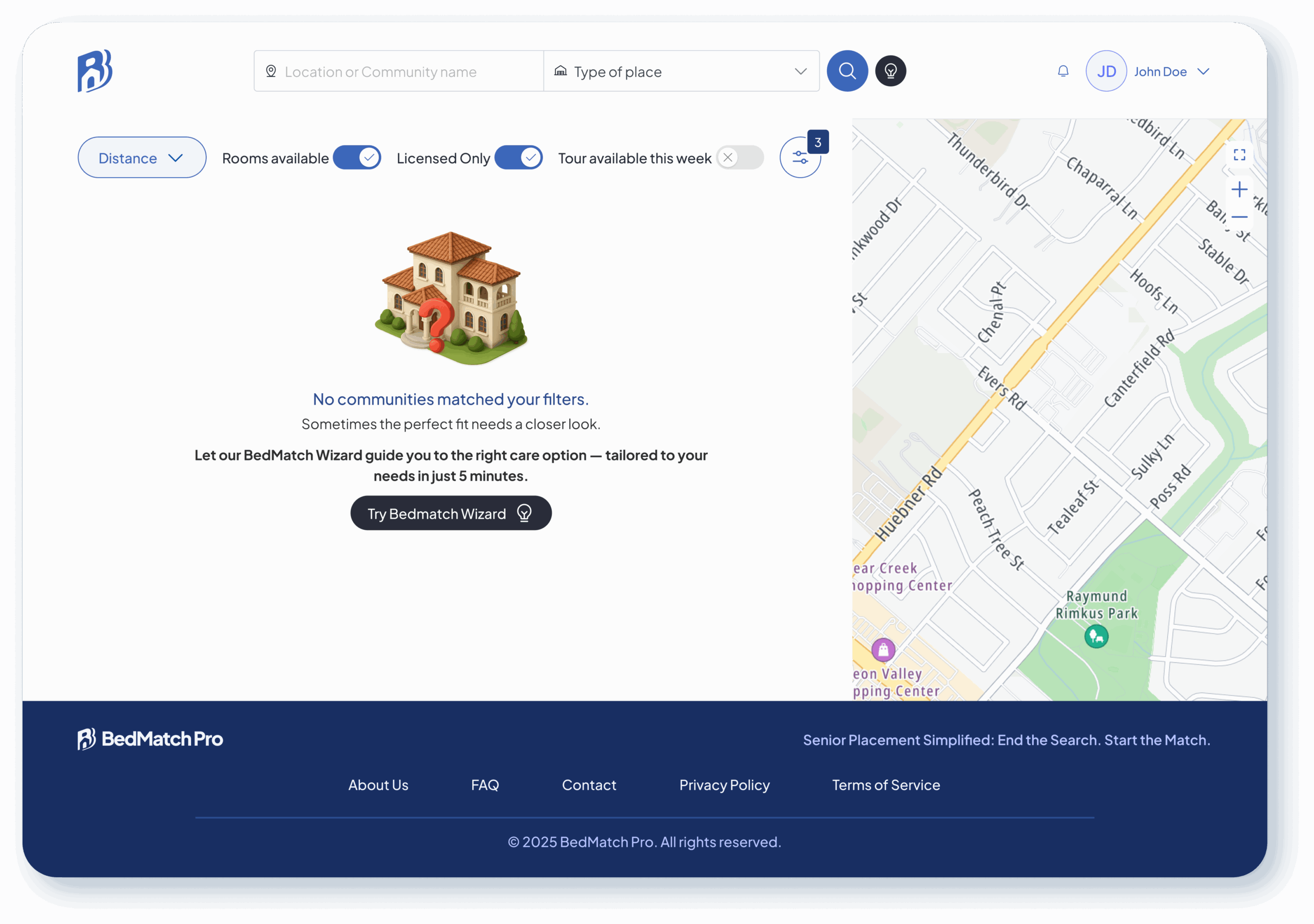The height and width of the screenshot is (924, 1314).
Task: Open the filter sliders icon
Action: (800, 158)
